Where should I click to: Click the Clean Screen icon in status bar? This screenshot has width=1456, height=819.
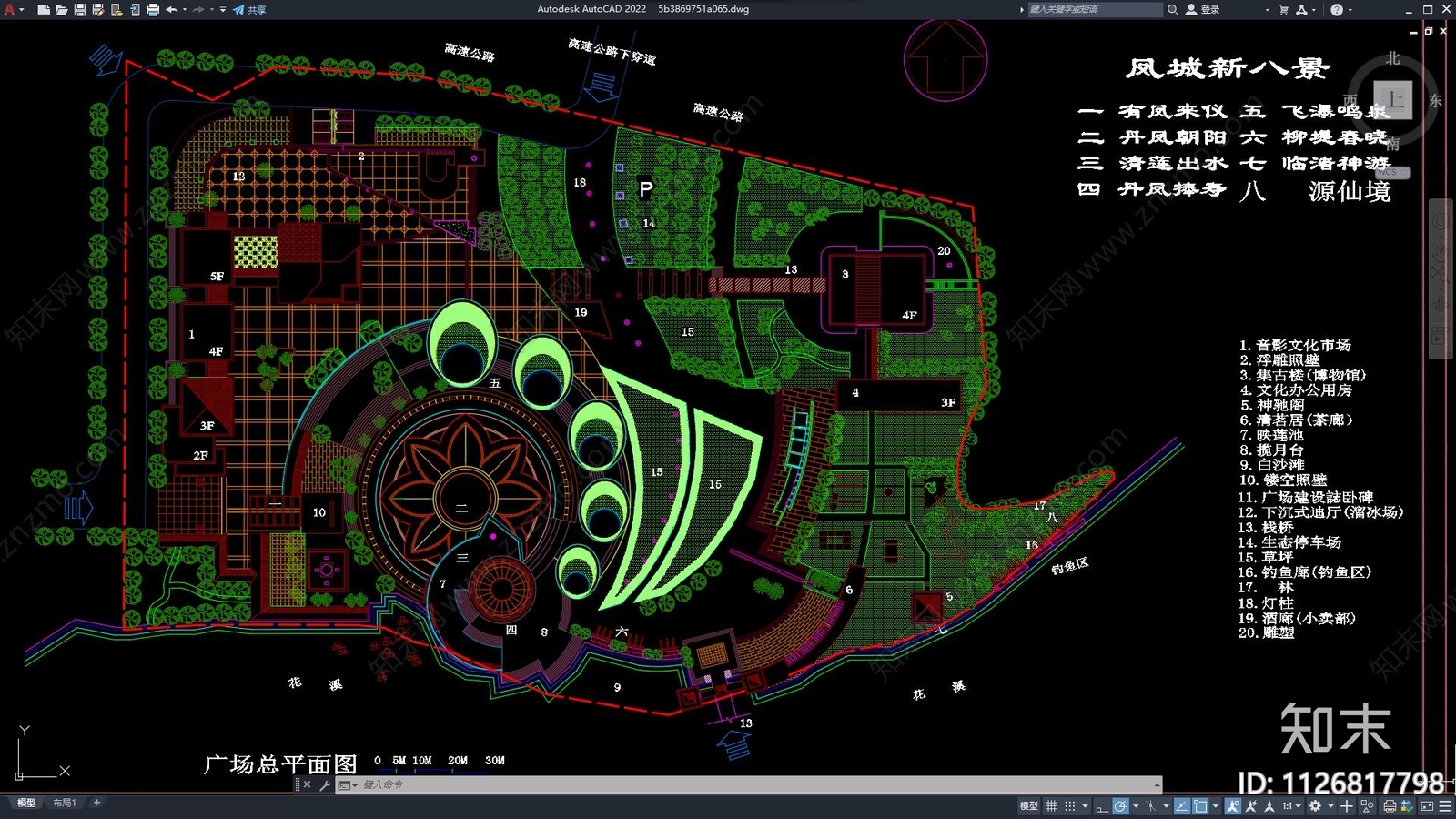1427,805
